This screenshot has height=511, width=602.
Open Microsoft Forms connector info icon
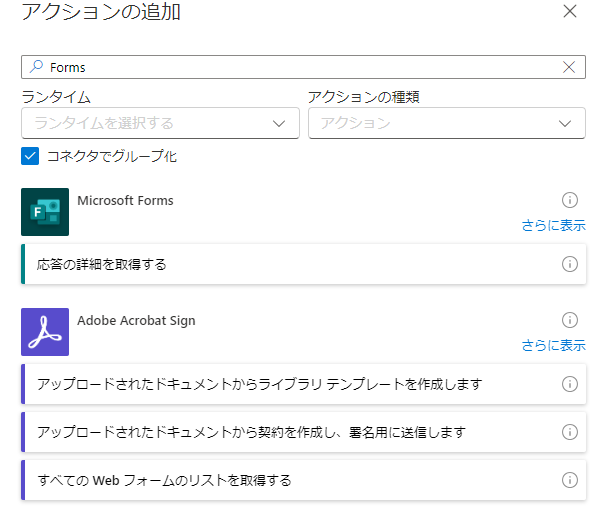pos(570,200)
